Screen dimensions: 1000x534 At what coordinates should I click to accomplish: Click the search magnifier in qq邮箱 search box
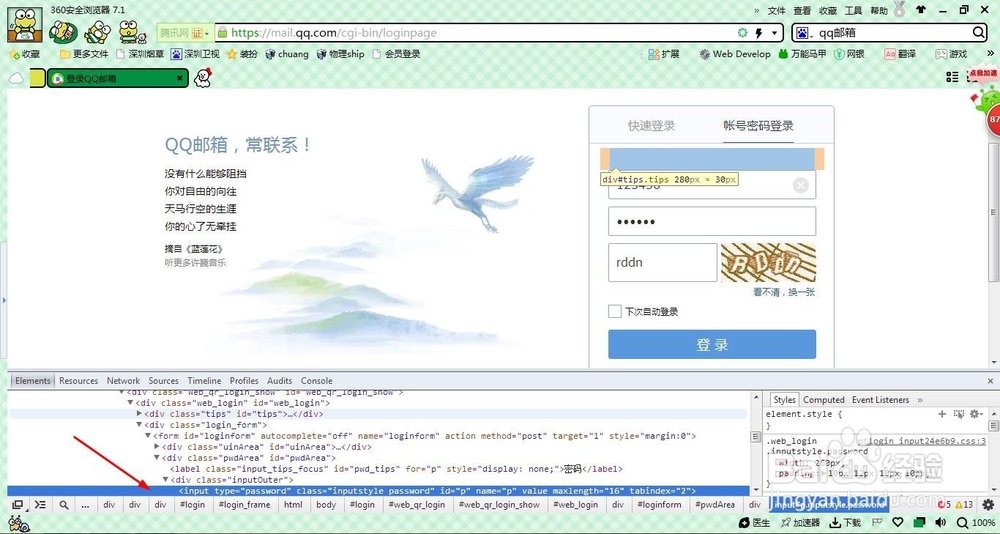[x=978, y=33]
